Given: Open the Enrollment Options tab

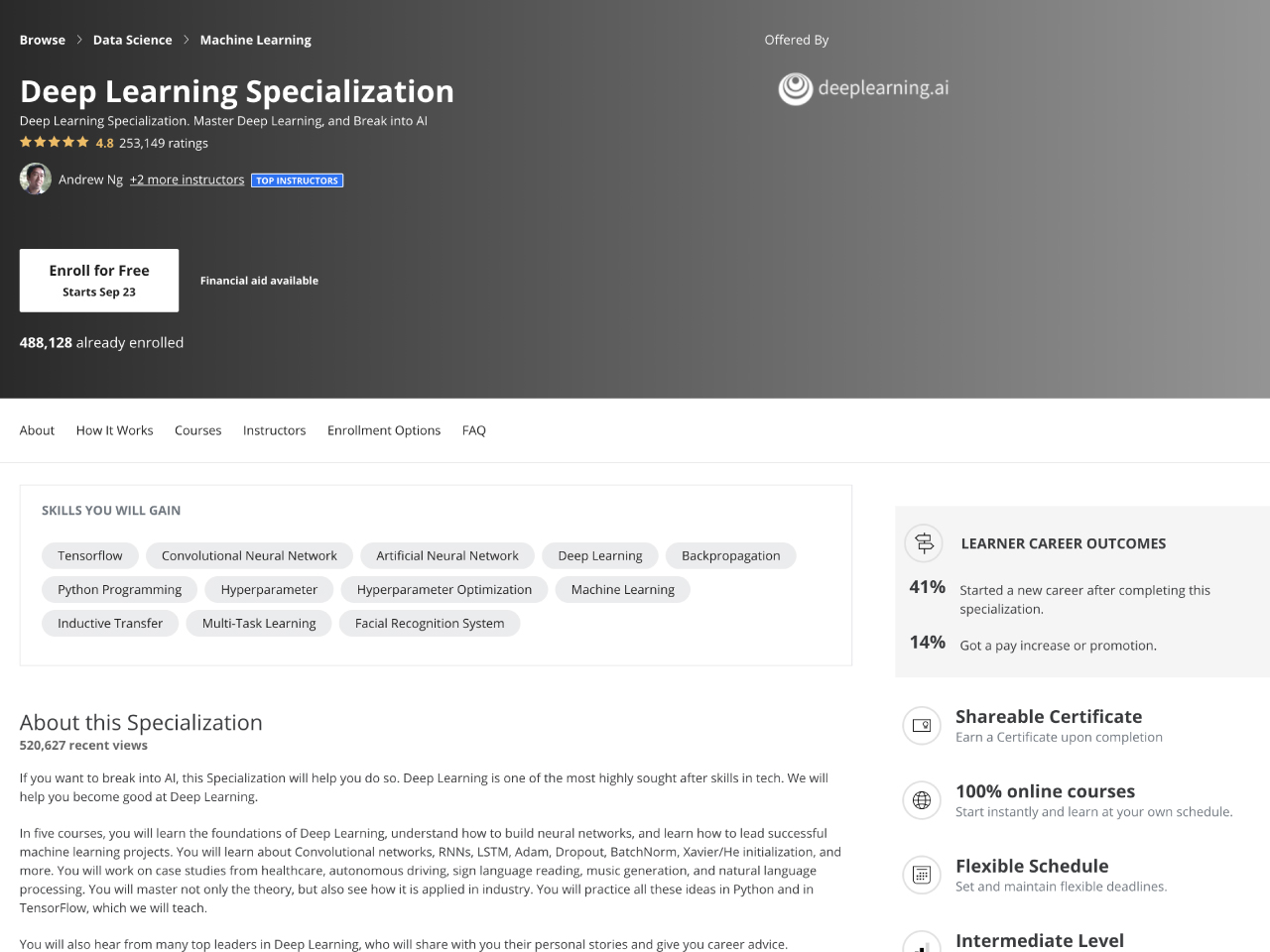Looking at the screenshot, I should click(384, 430).
